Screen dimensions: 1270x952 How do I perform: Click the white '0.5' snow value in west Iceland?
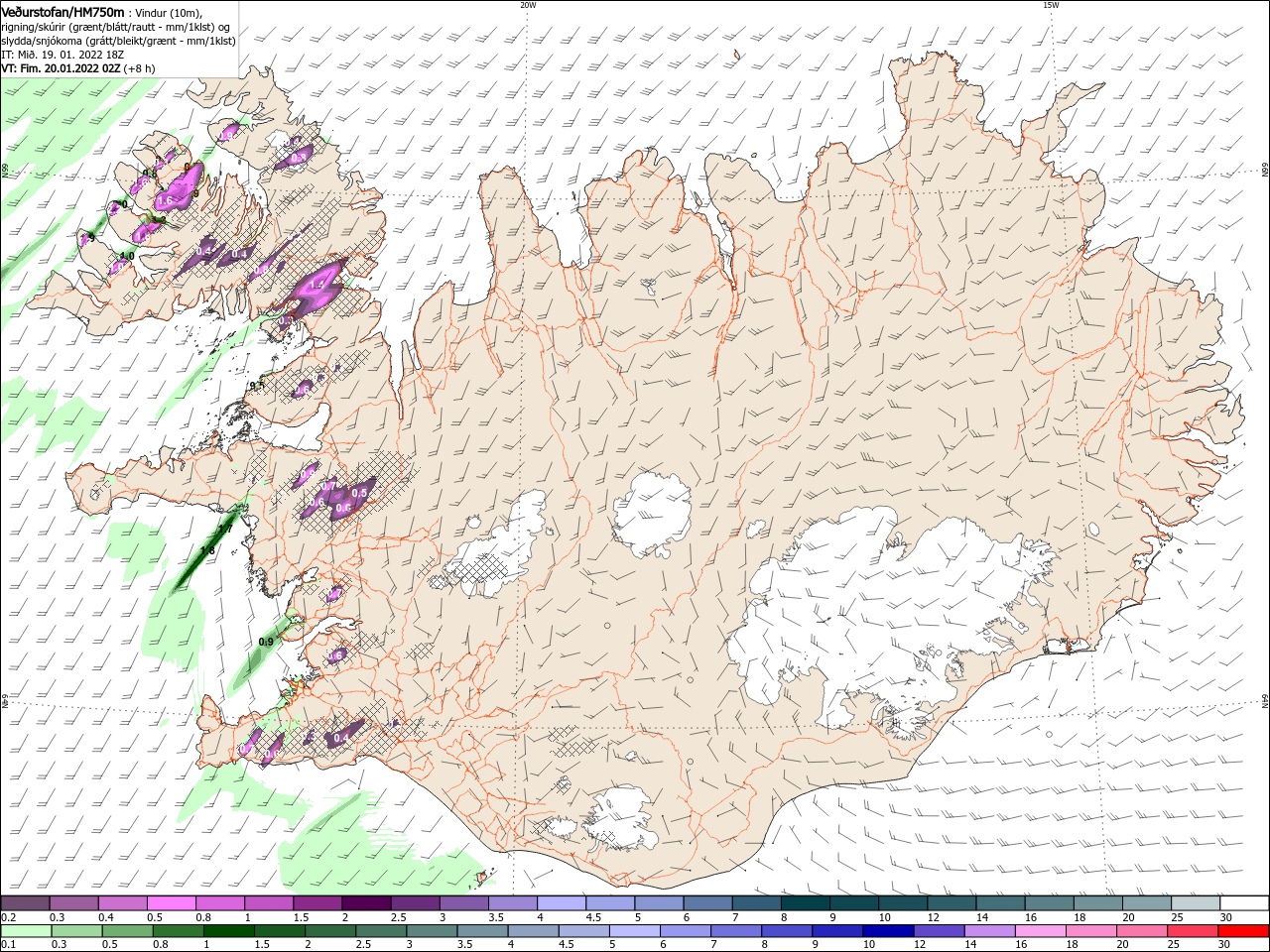[360, 493]
